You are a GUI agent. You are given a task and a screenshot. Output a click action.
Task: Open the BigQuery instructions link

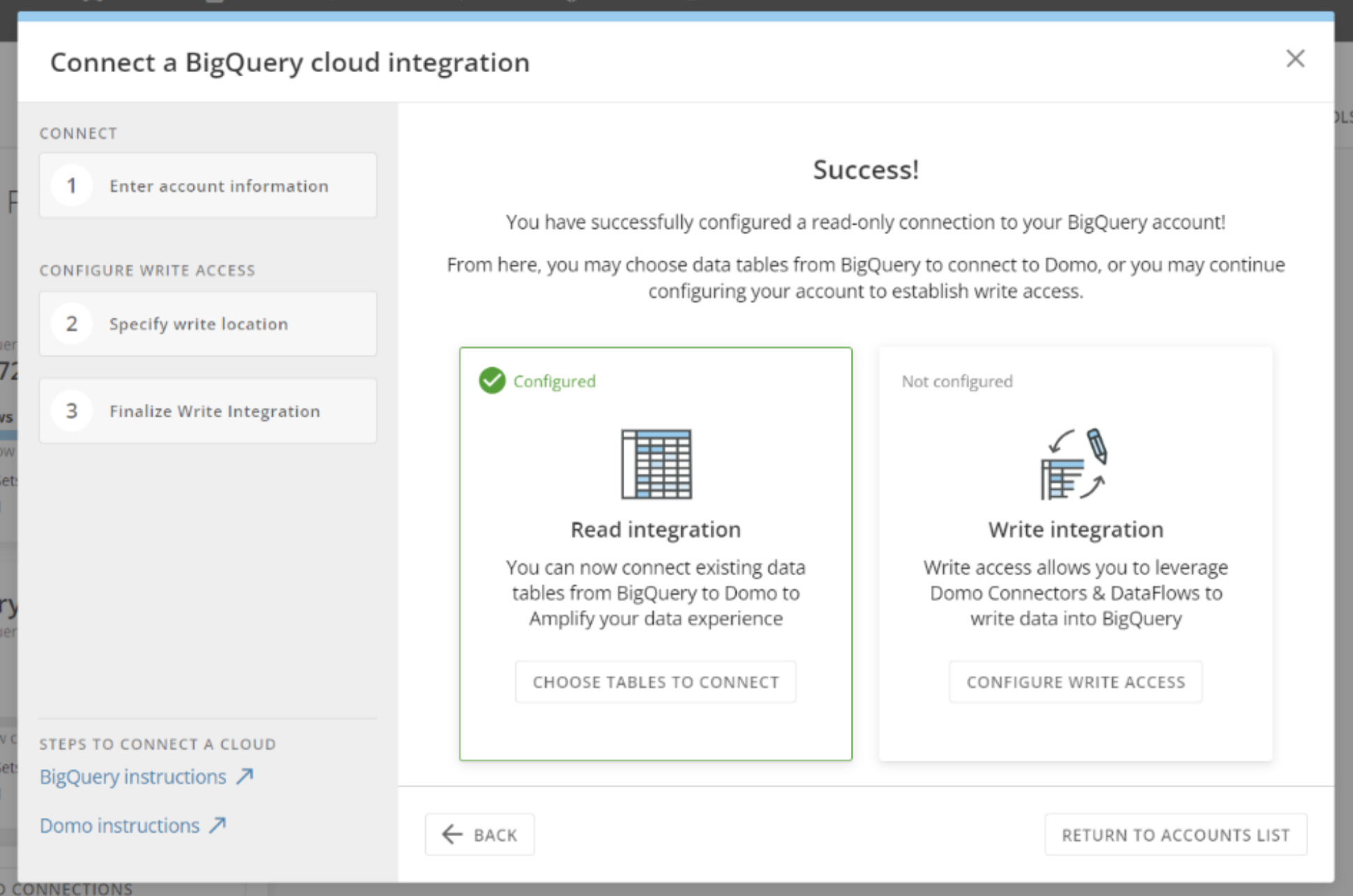click(132, 776)
